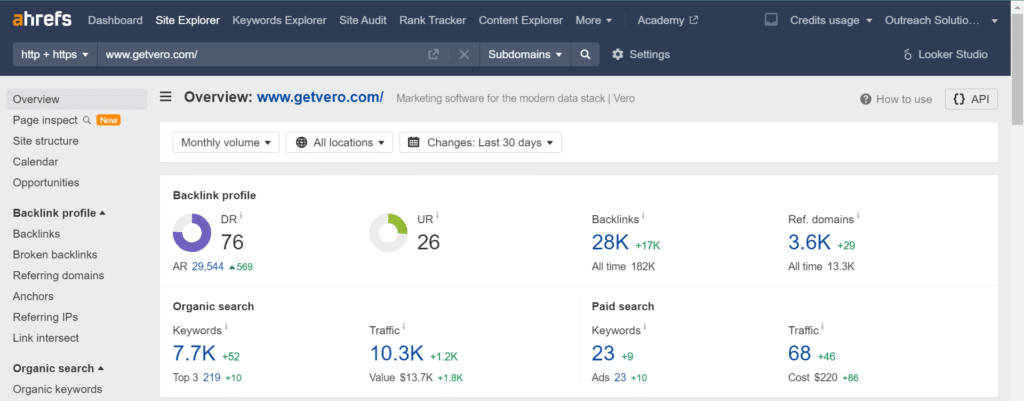1024x401 pixels.
Task: Open Content Explorer
Action: coord(520,20)
